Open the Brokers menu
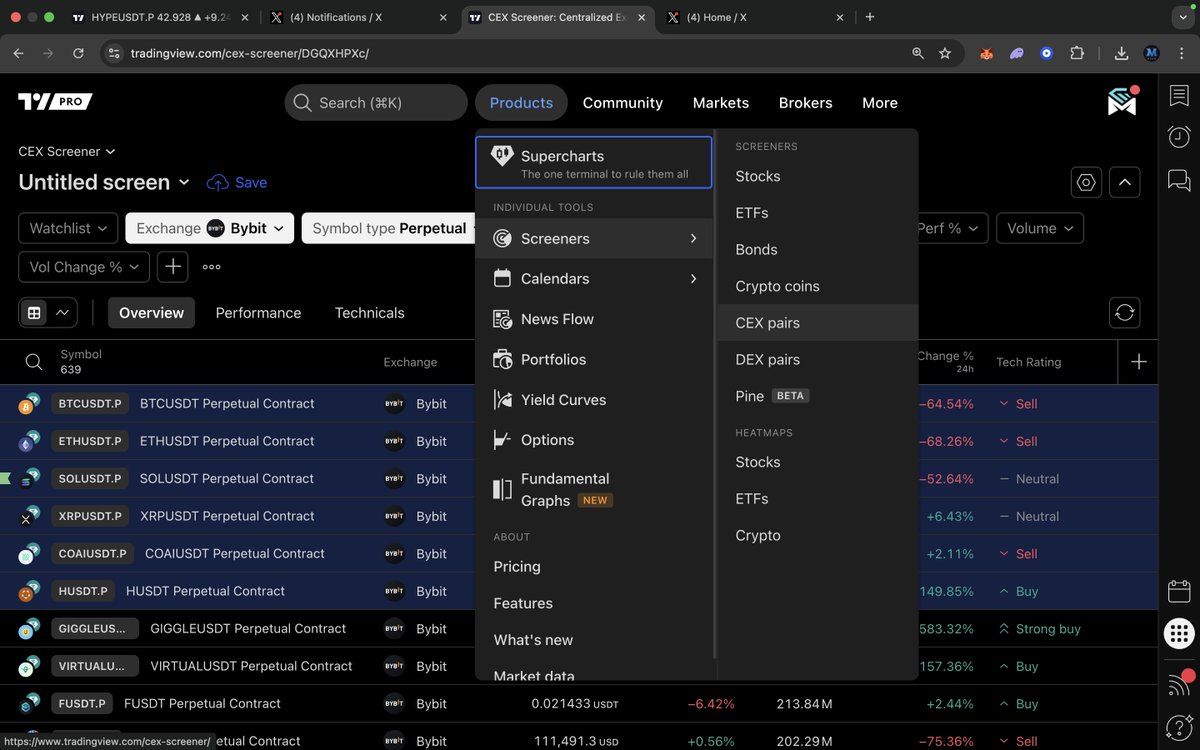The width and height of the screenshot is (1200, 750). (x=806, y=102)
